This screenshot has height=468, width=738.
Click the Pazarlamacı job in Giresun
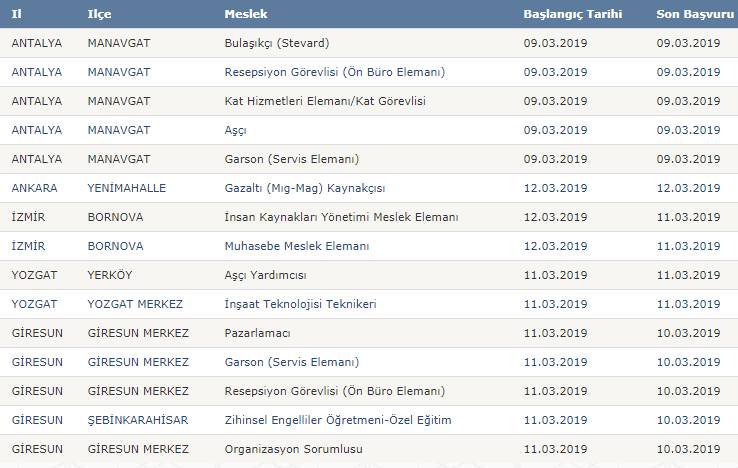click(x=257, y=333)
